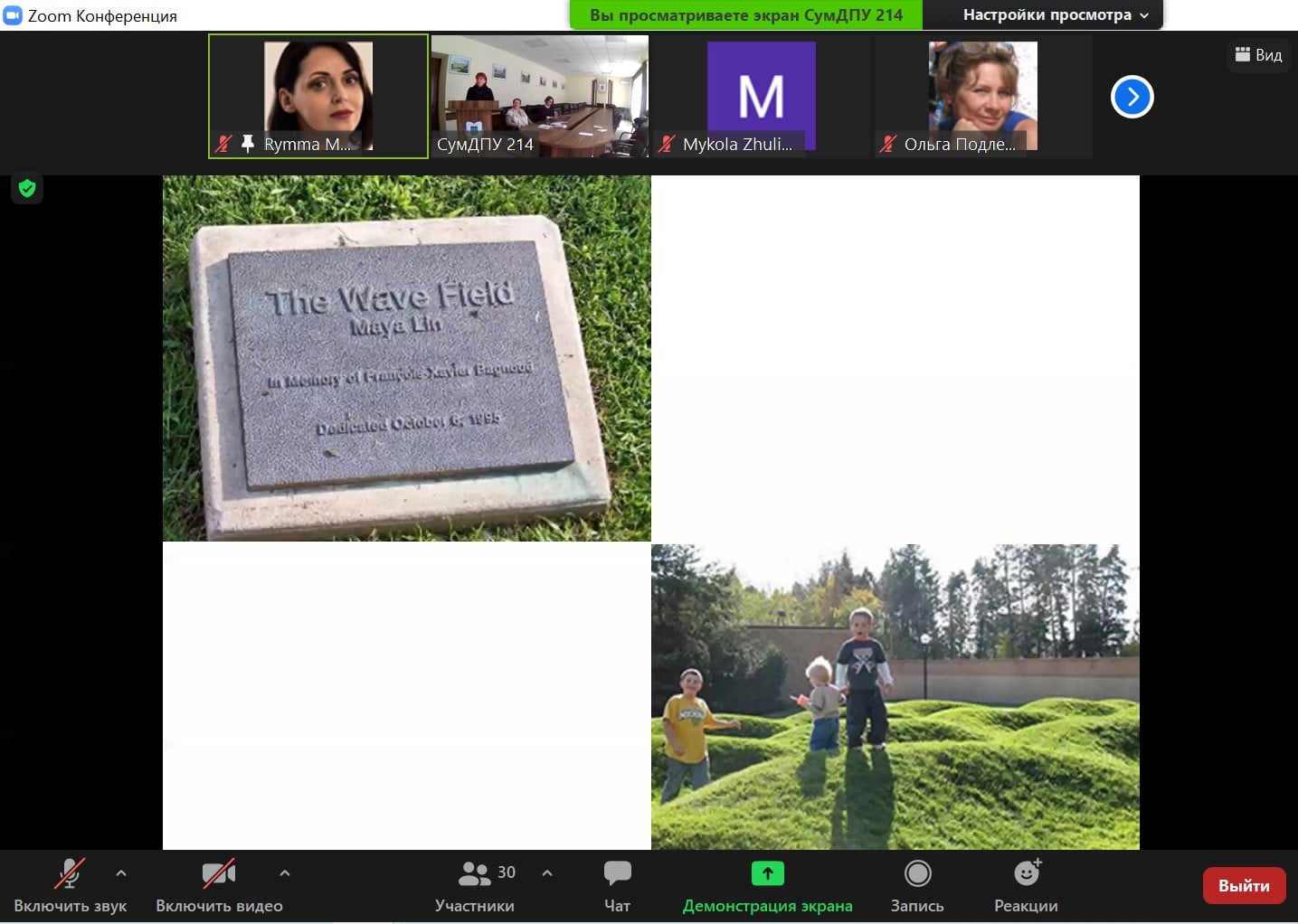Open the Чат window

617,886
